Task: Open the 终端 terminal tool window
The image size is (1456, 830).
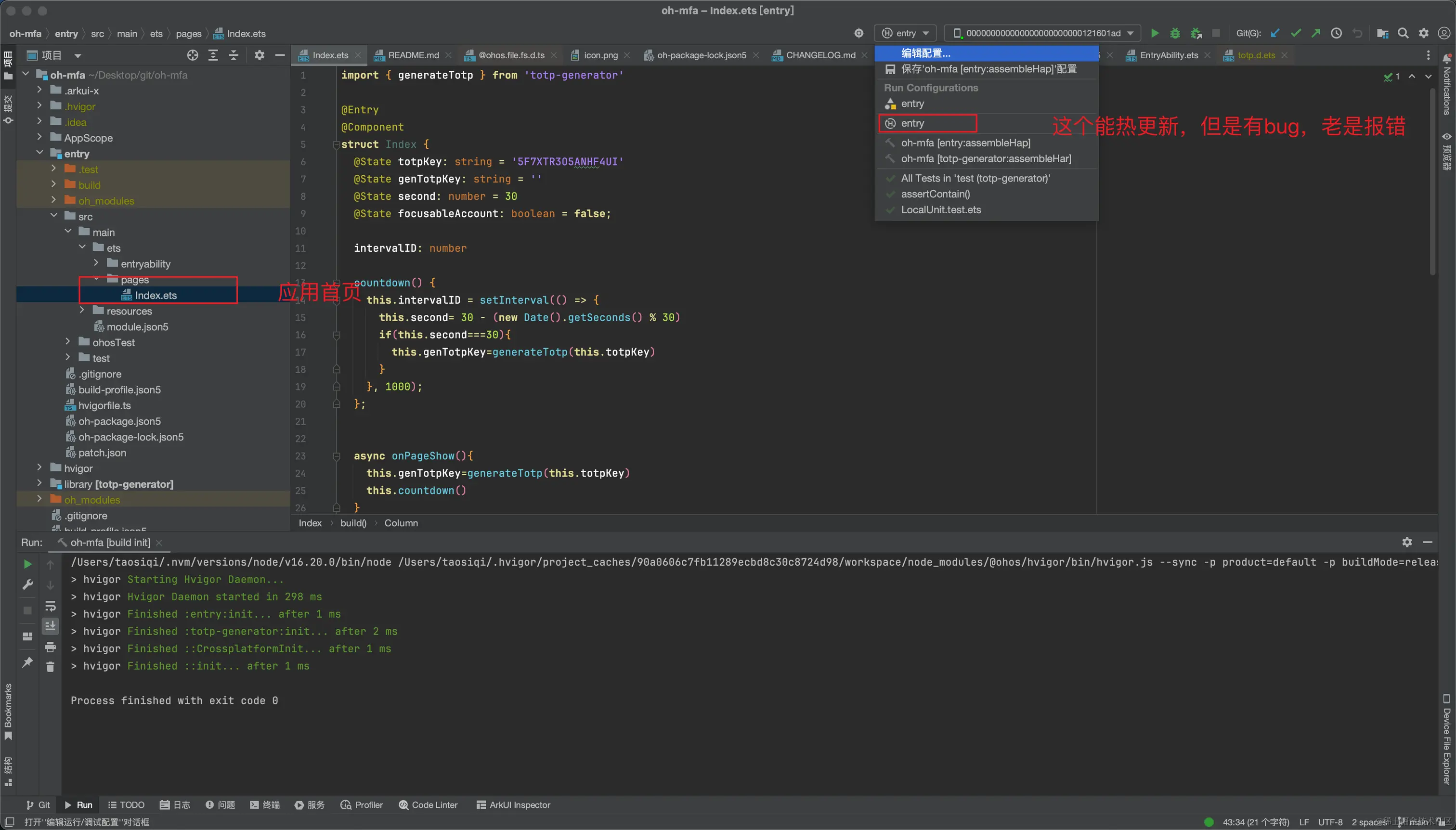Action: pyautogui.click(x=265, y=805)
